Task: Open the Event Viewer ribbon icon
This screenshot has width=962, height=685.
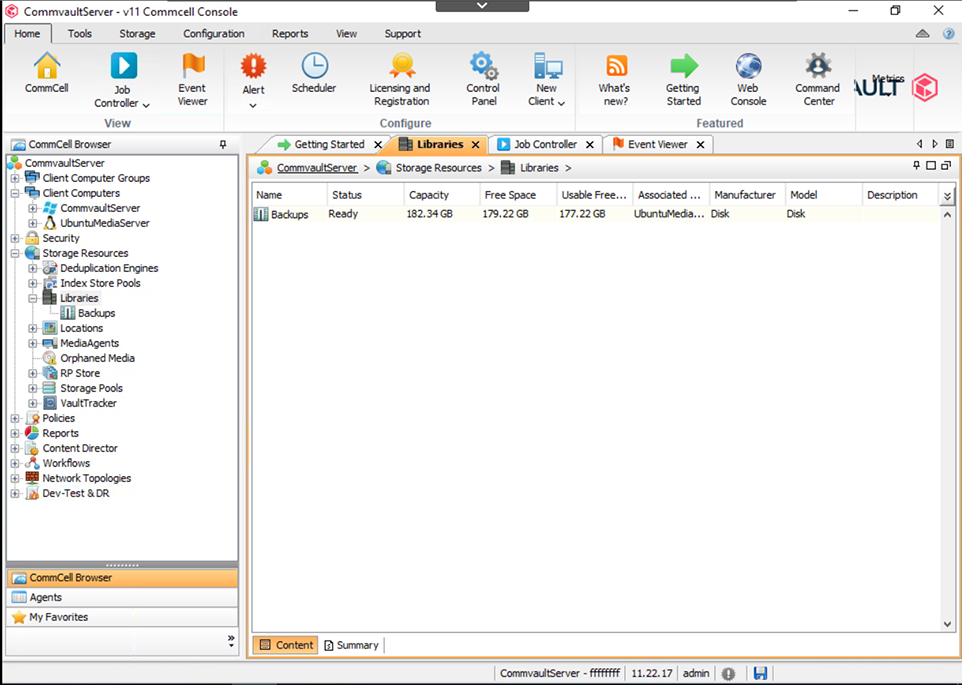Action: tap(193, 66)
